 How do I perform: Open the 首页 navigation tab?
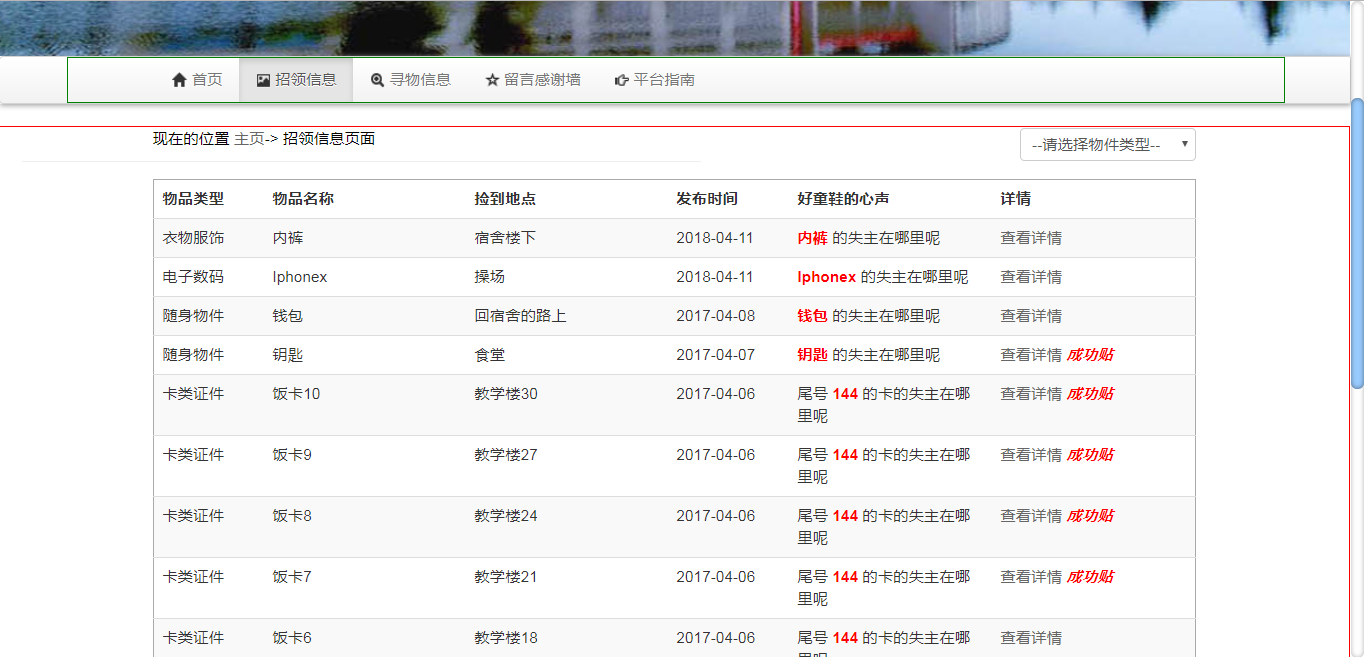[197, 80]
